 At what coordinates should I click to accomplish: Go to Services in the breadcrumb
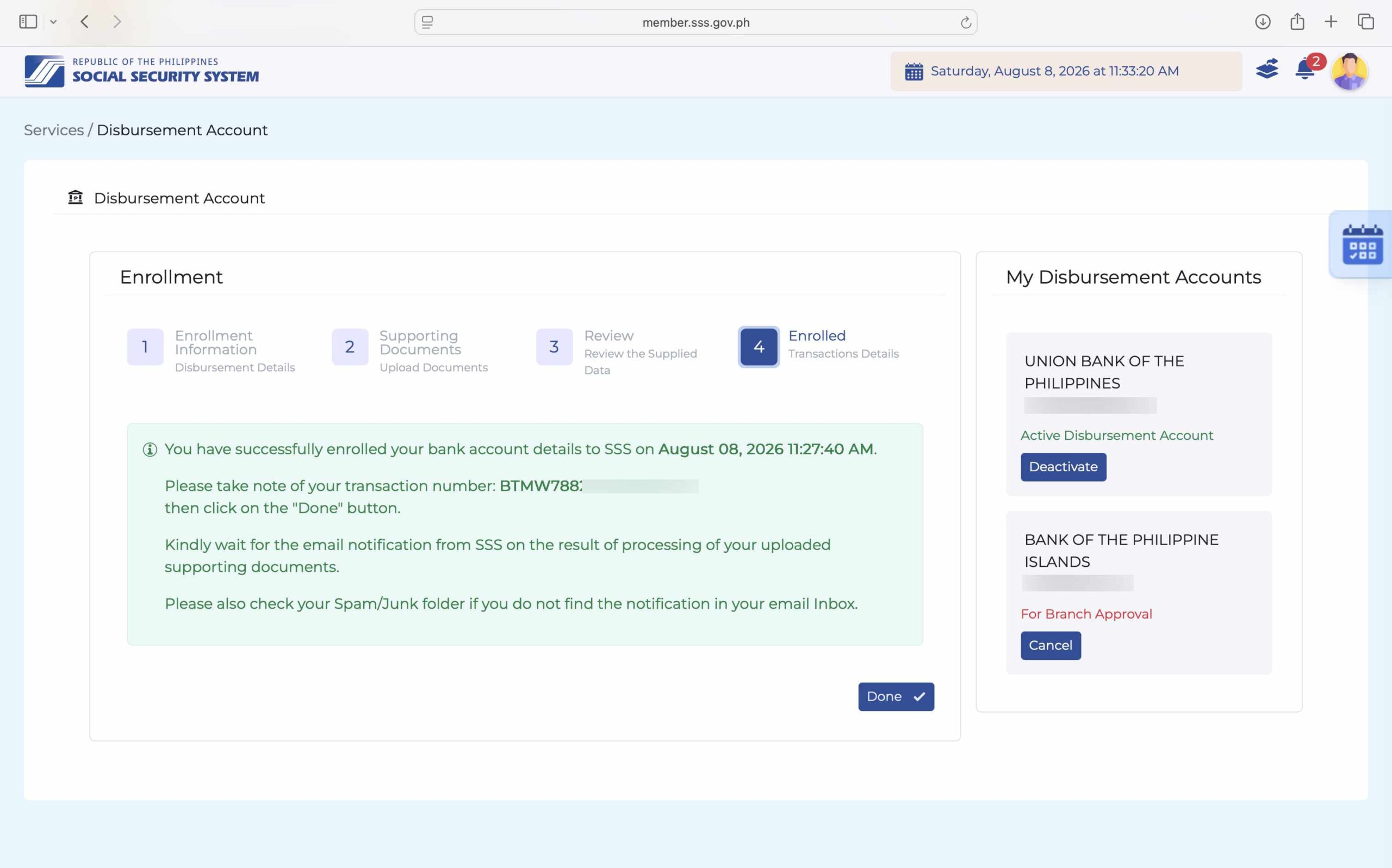pos(54,130)
